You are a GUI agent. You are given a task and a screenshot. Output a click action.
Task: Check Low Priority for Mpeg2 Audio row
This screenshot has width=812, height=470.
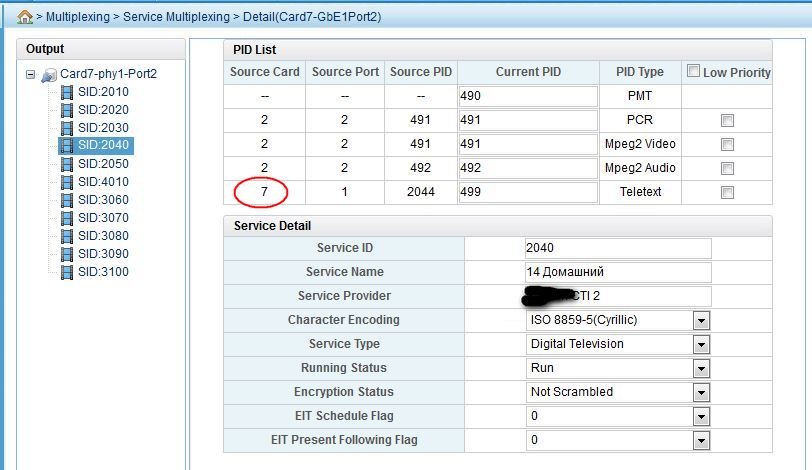click(727, 168)
